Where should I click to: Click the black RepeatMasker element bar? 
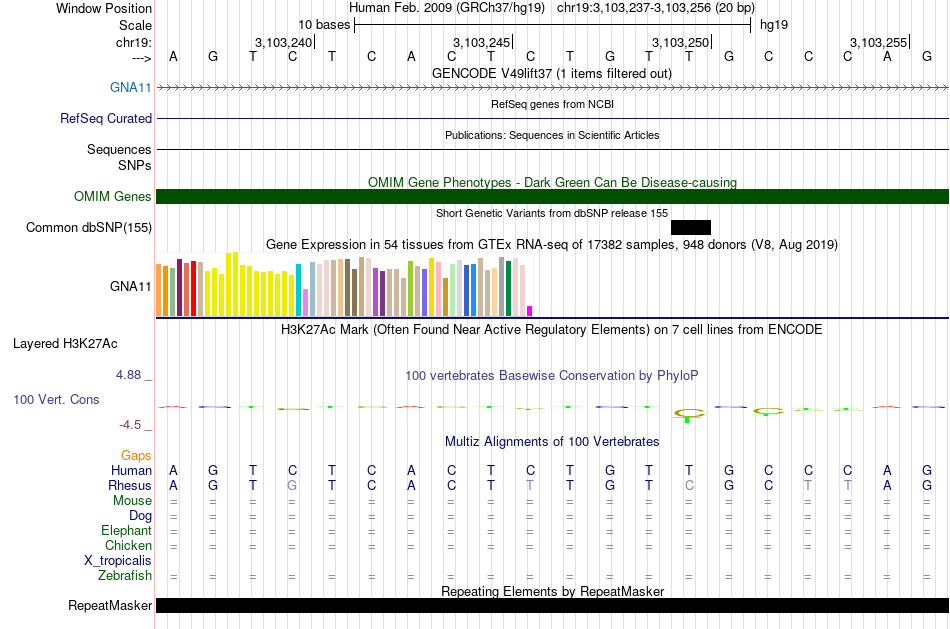pos(552,606)
